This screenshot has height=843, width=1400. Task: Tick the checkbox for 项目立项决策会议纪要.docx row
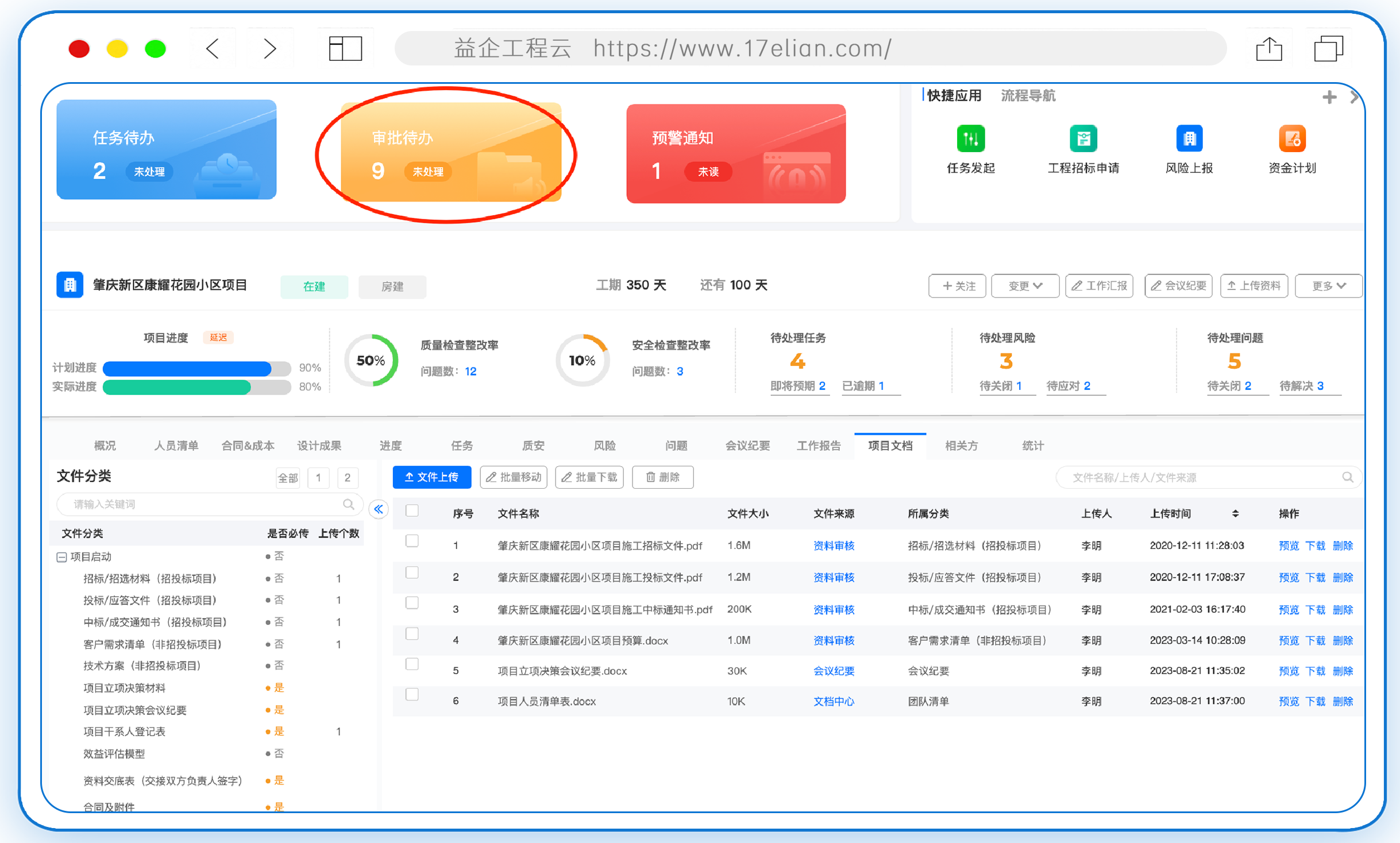tap(412, 664)
